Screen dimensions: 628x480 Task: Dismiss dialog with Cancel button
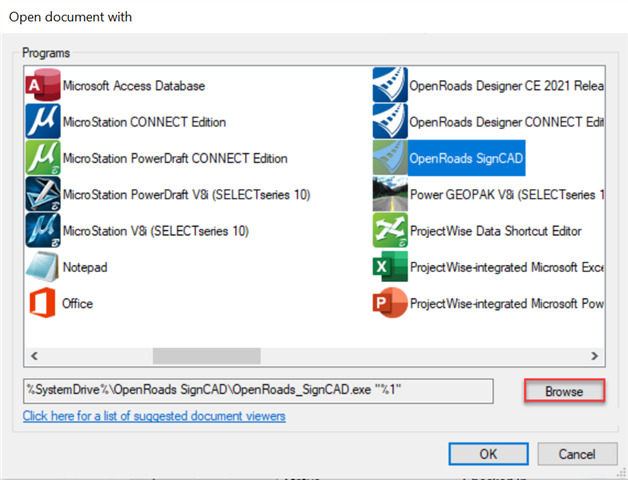(577, 454)
